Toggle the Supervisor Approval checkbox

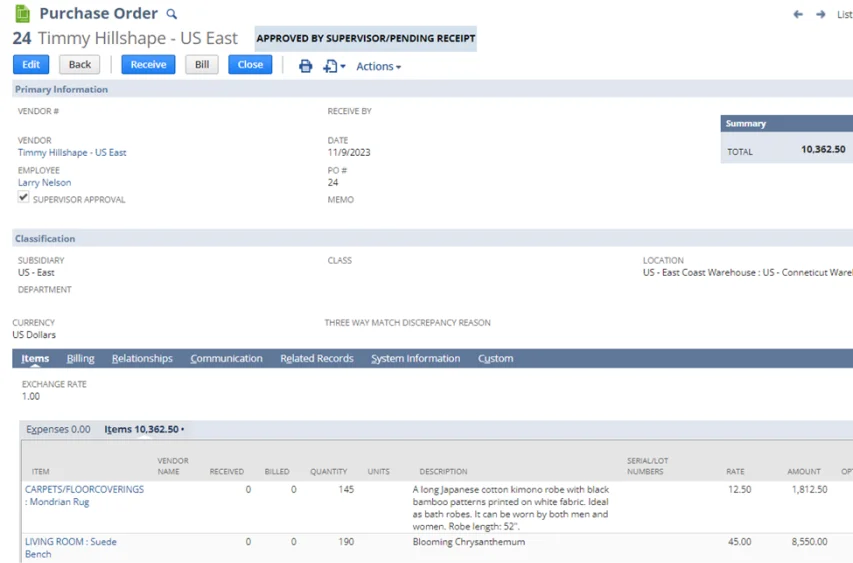(24, 198)
